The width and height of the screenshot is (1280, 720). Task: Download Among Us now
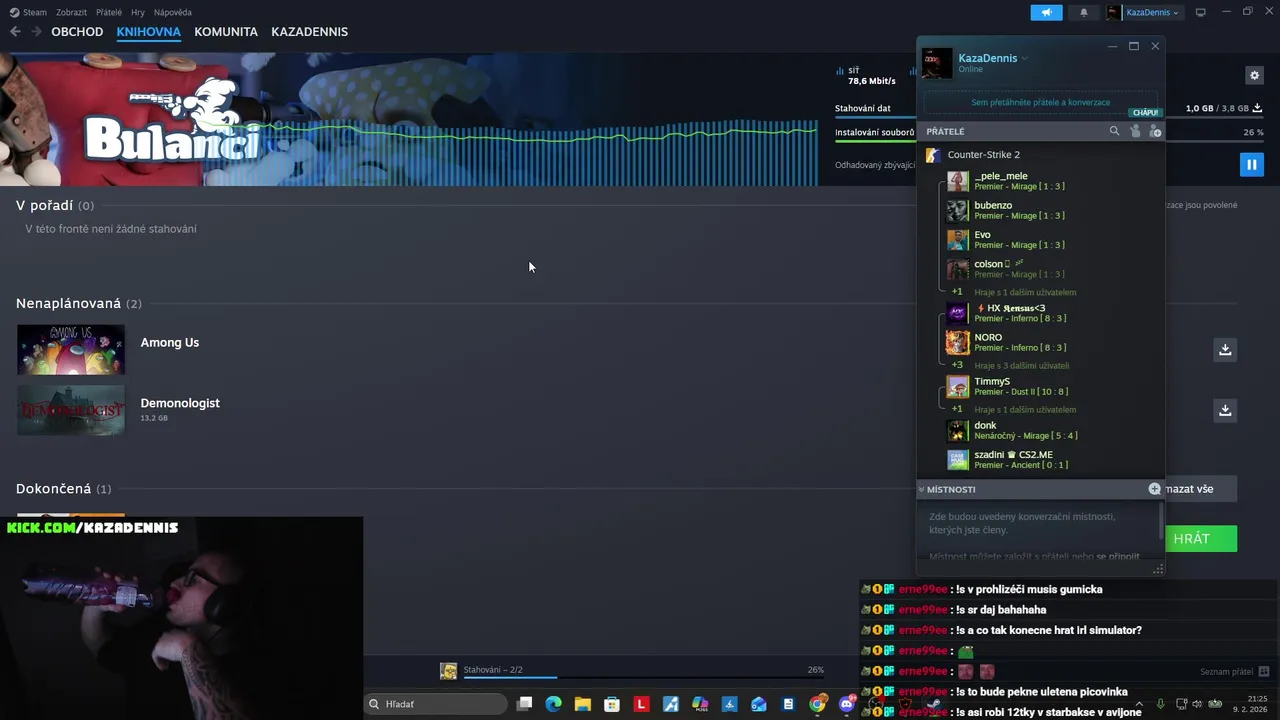click(1225, 349)
